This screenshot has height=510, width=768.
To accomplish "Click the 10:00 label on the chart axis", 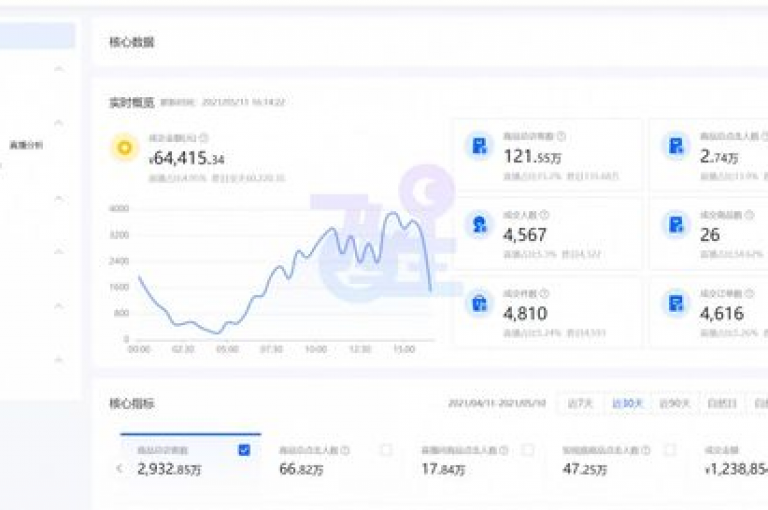I will click(316, 349).
